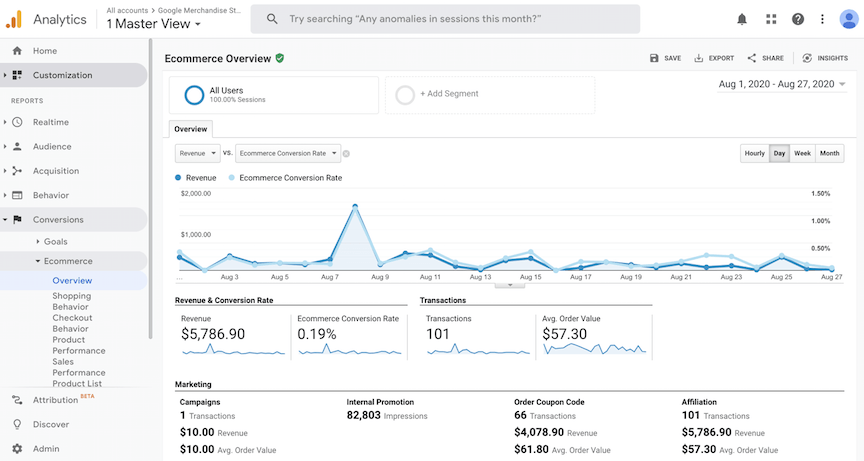
Task: Open the Google apps grid icon
Action: [771, 19]
